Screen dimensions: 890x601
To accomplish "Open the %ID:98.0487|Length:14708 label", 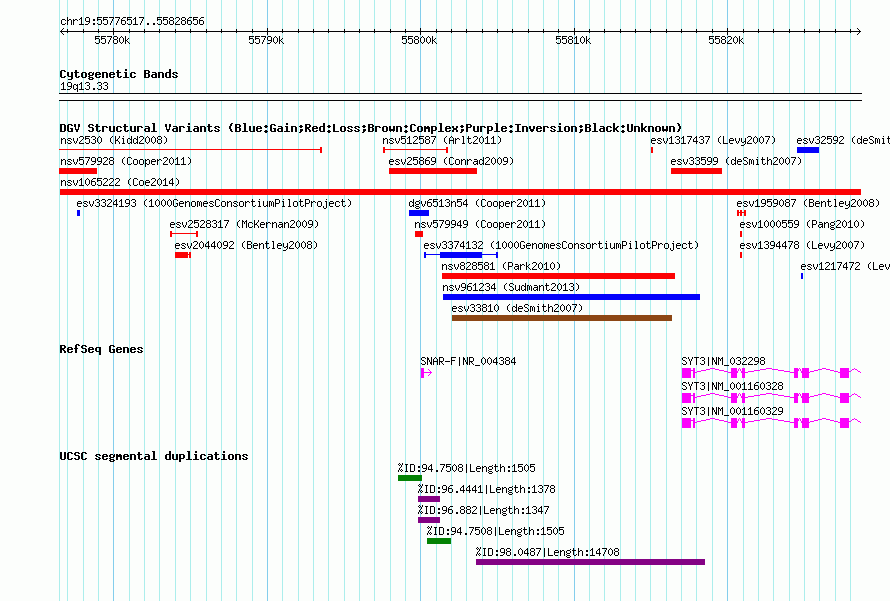I will point(548,552).
